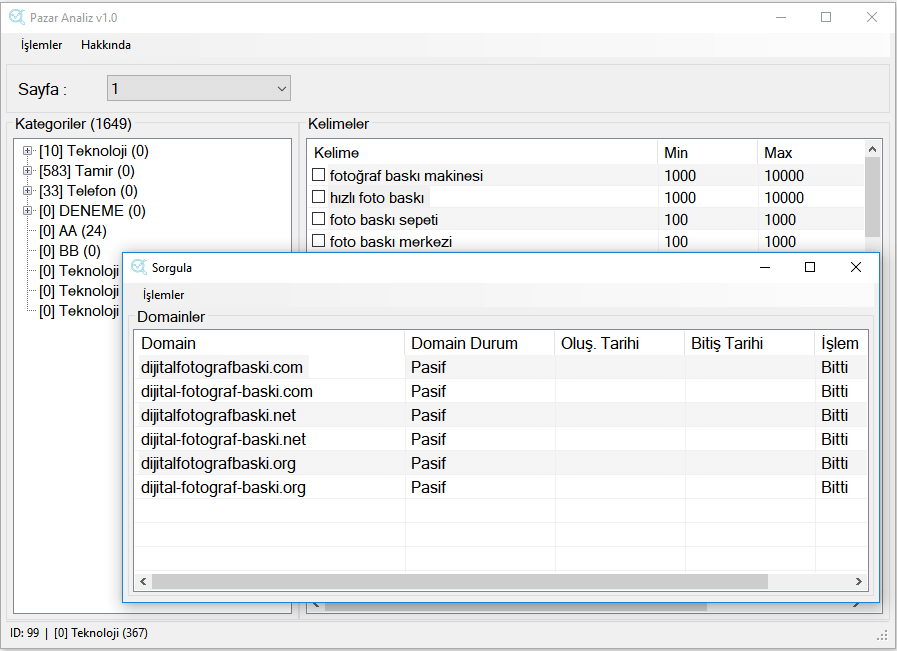Open the Hakkında menu
This screenshot has height=651, width=897.
pyautogui.click(x=106, y=45)
